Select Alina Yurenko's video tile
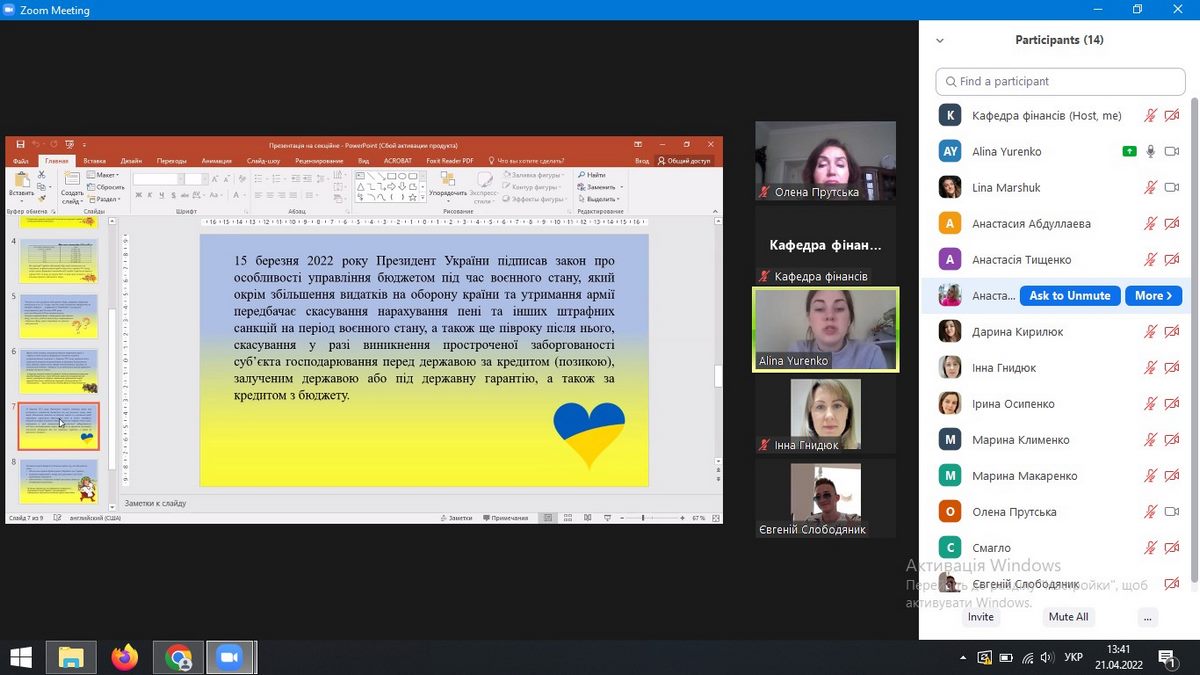Screen dimensions: 1200x675 825,330
